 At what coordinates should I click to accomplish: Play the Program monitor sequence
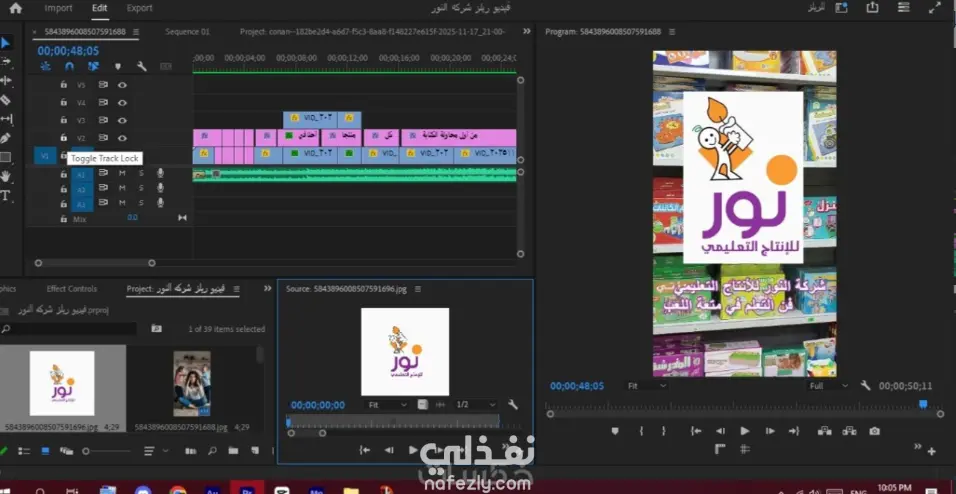744,431
